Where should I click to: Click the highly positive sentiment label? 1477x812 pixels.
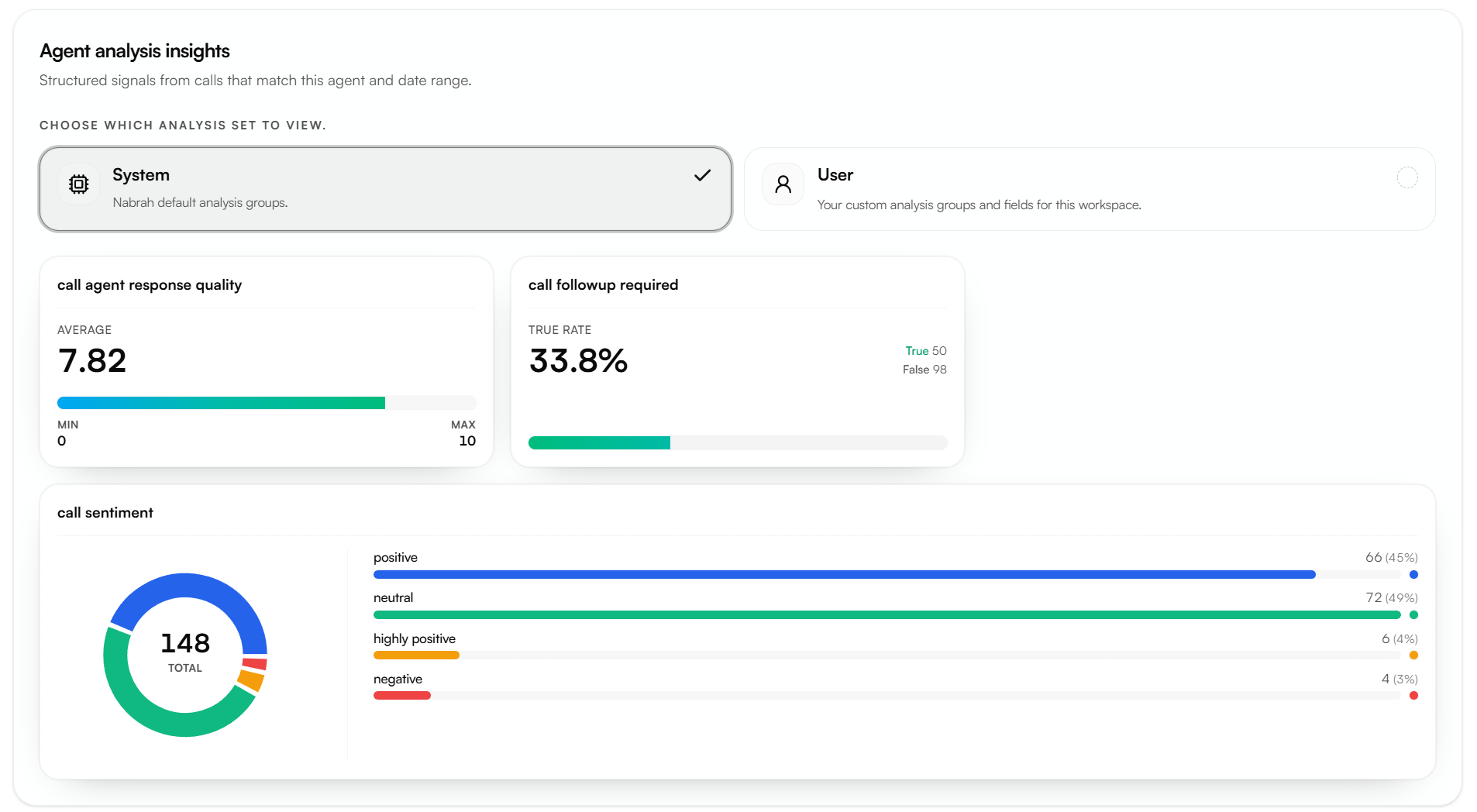click(415, 639)
